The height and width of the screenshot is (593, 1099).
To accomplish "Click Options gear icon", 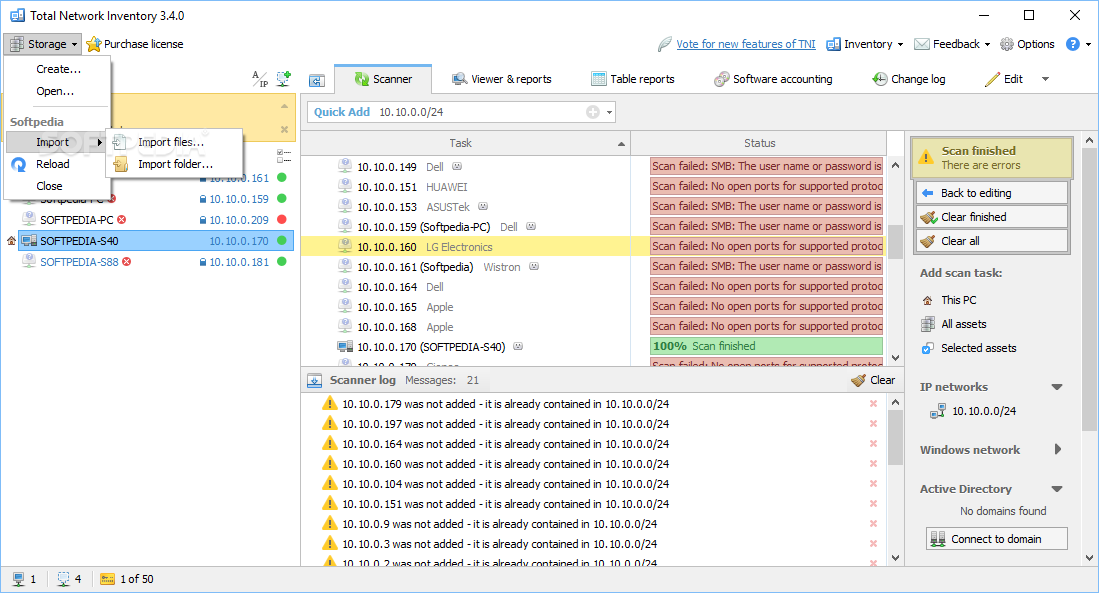I will (1006, 44).
